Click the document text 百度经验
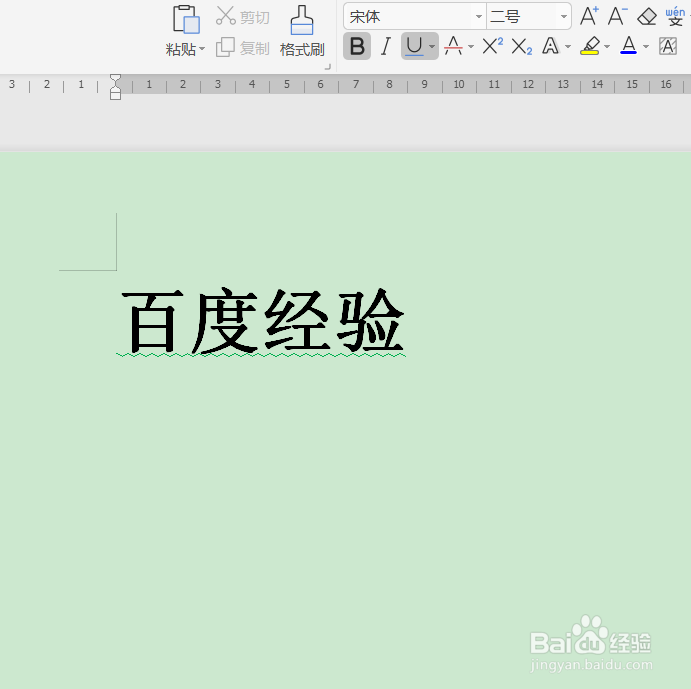Image resolution: width=691 pixels, height=689 pixels. (x=263, y=322)
